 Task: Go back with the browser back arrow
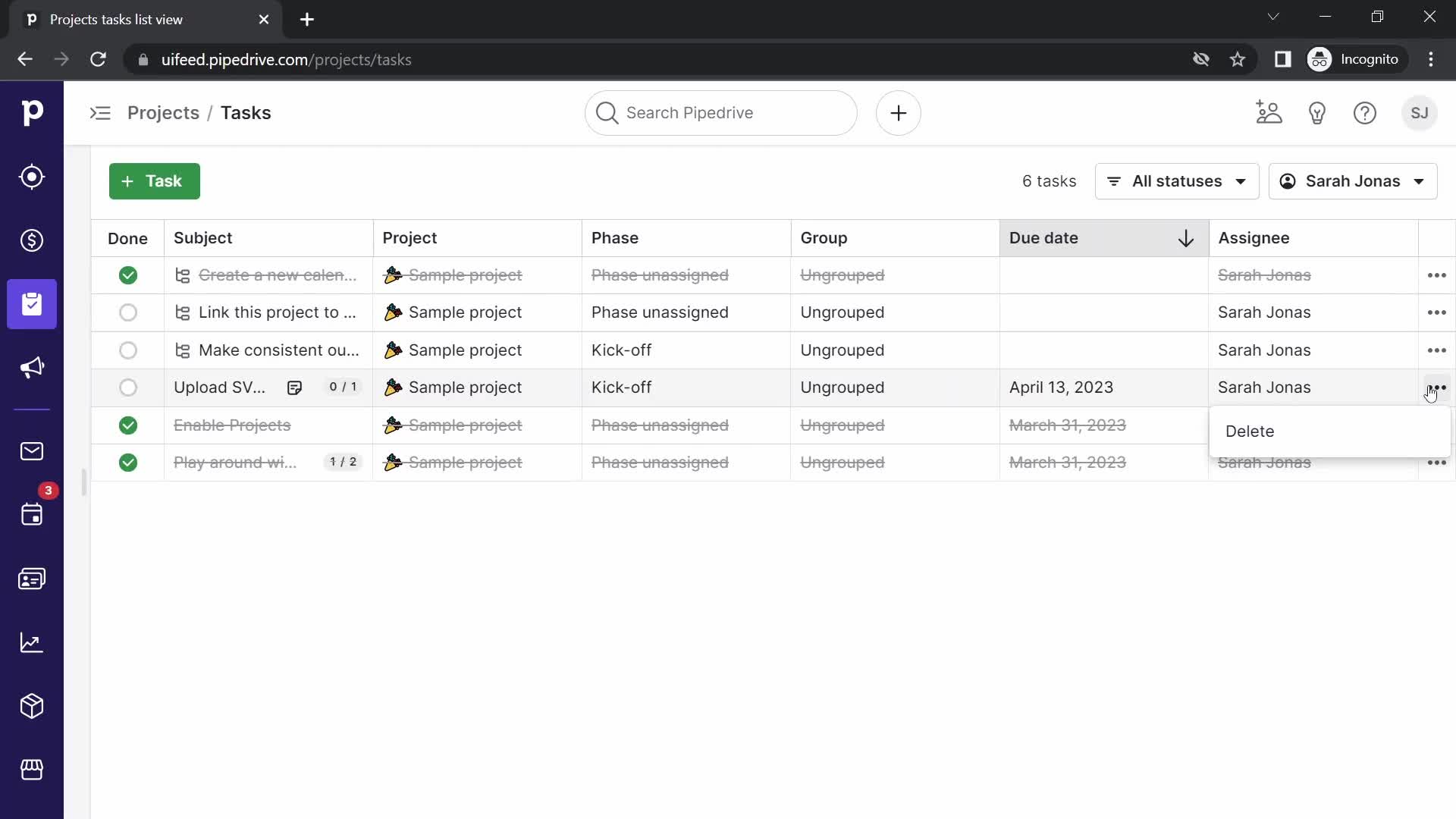pos(25,59)
